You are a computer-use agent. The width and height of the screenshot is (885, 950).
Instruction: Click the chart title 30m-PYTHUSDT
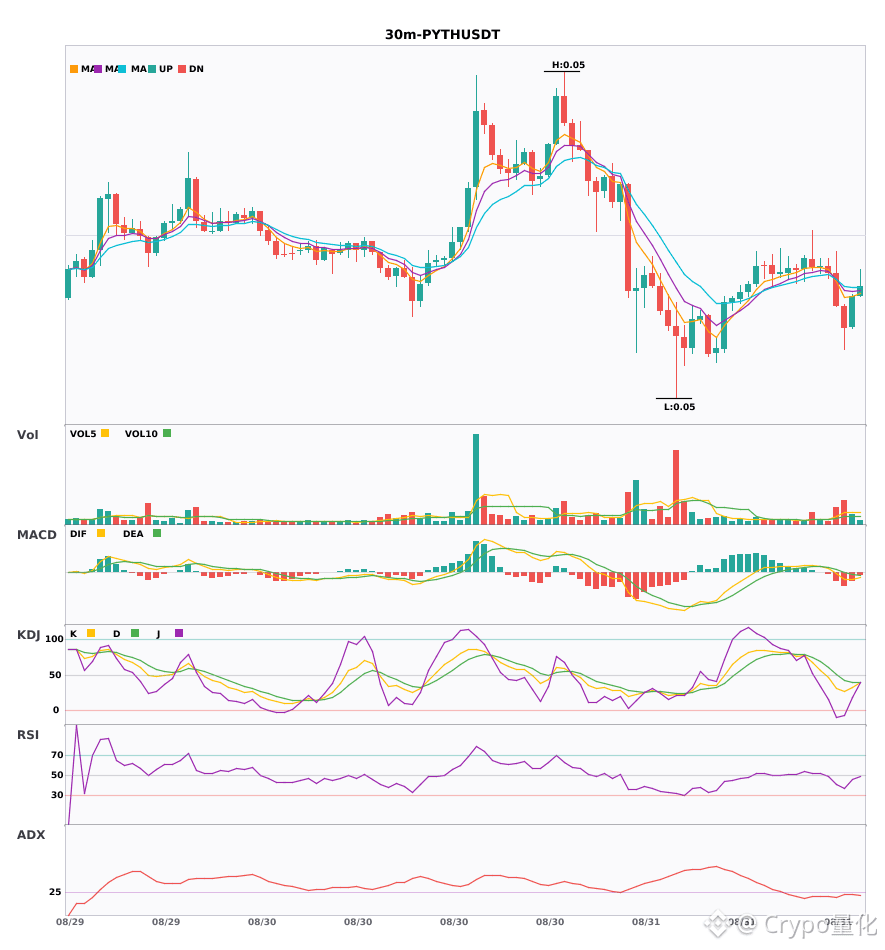point(443,35)
